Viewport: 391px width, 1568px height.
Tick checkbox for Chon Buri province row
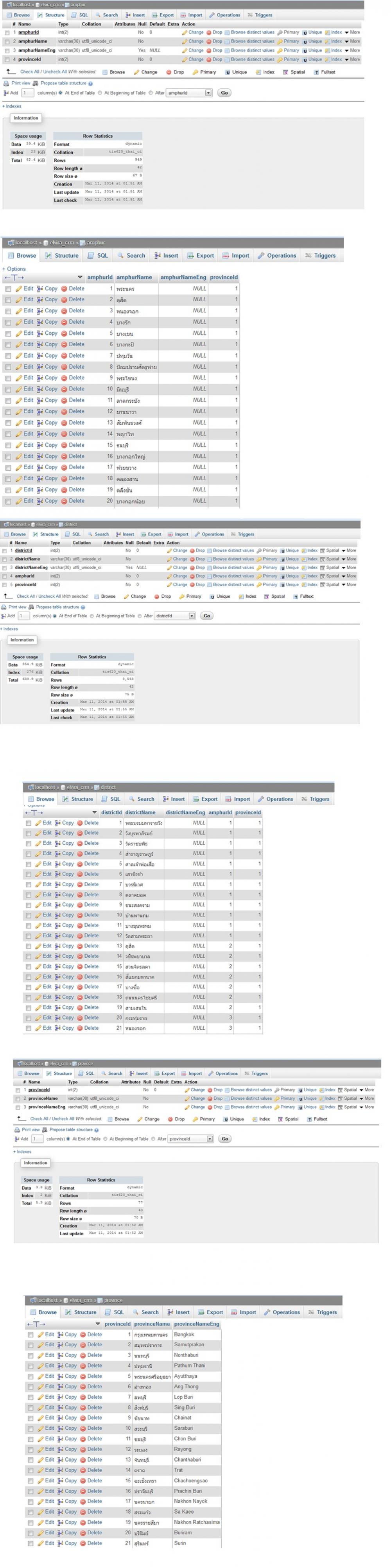pos(30,1439)
